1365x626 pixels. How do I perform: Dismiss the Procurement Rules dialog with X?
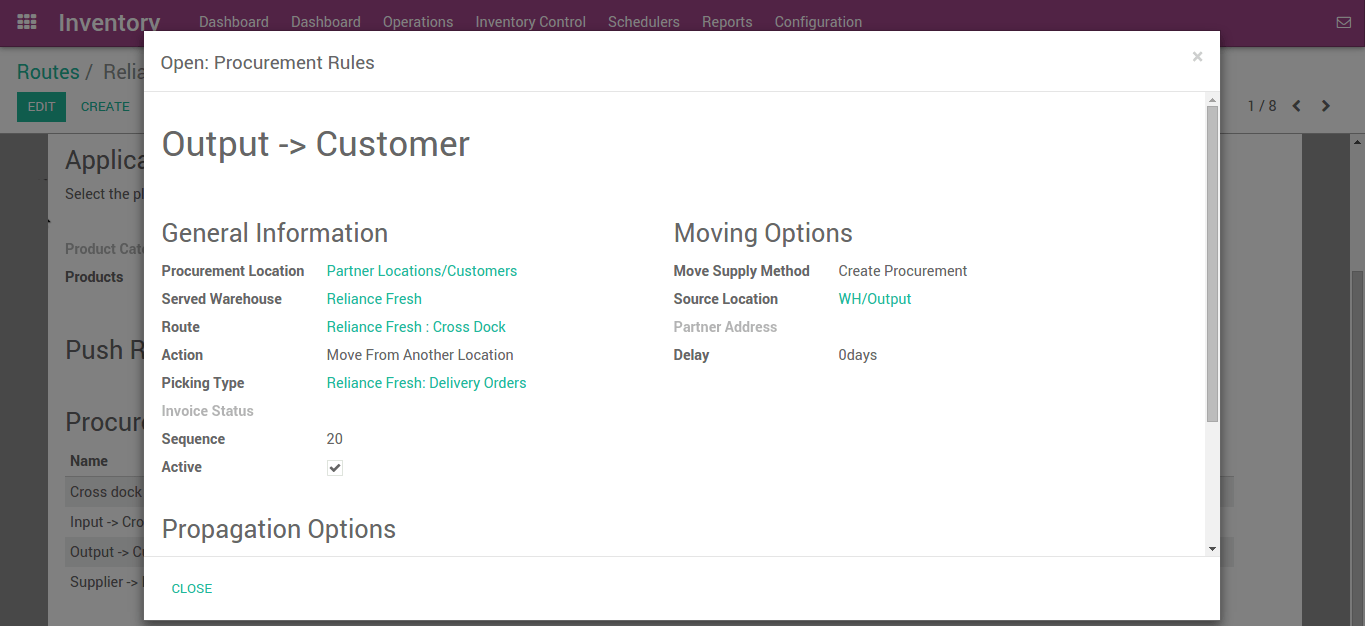pyautogui.click(x=1197, y=57)
